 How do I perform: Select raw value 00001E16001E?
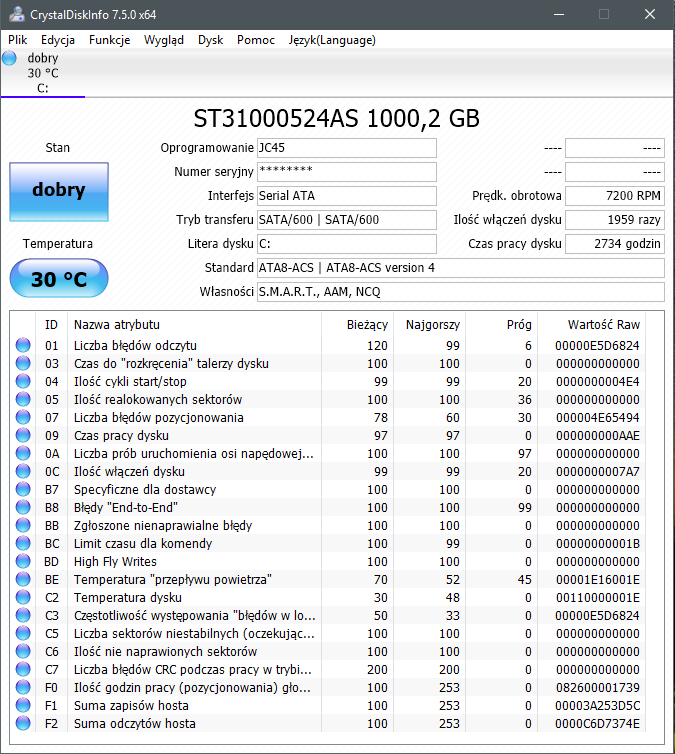(598, 579)
